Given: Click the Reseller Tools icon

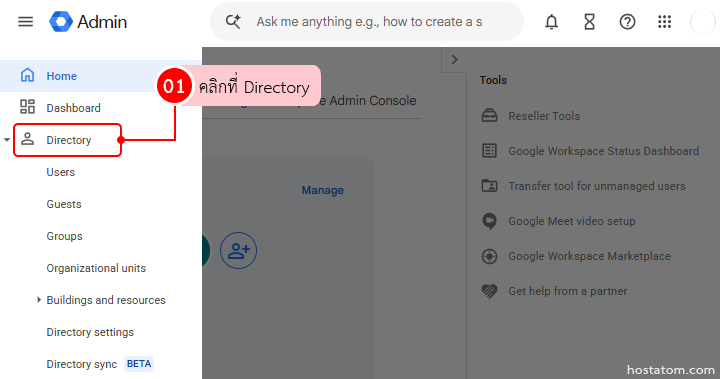Looking at the screenshot, I should [x=489, y=115].
